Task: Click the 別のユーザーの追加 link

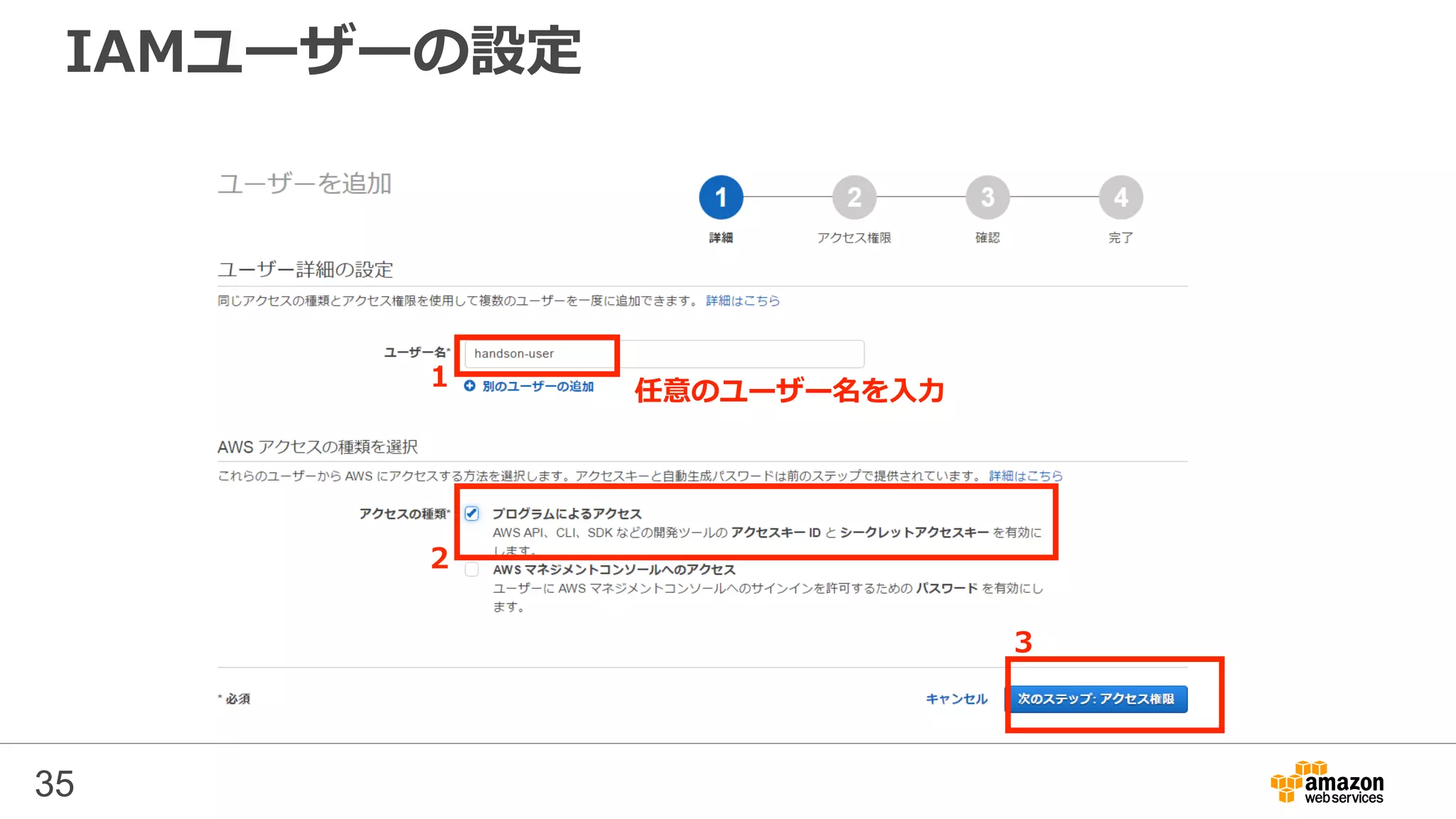Action: 537,386
